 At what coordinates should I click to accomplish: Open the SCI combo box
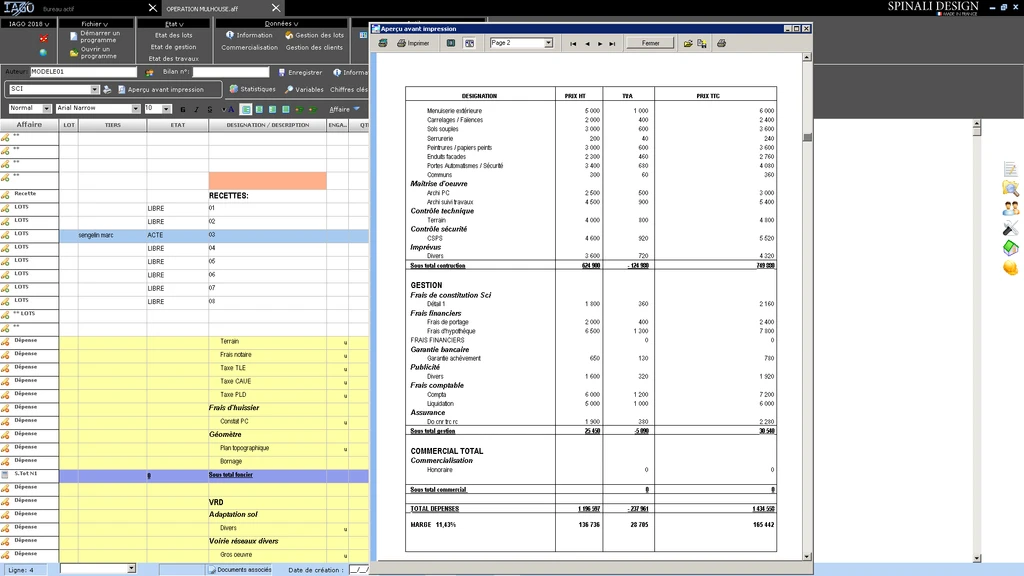pyautogui.click(x=95, y=89)
